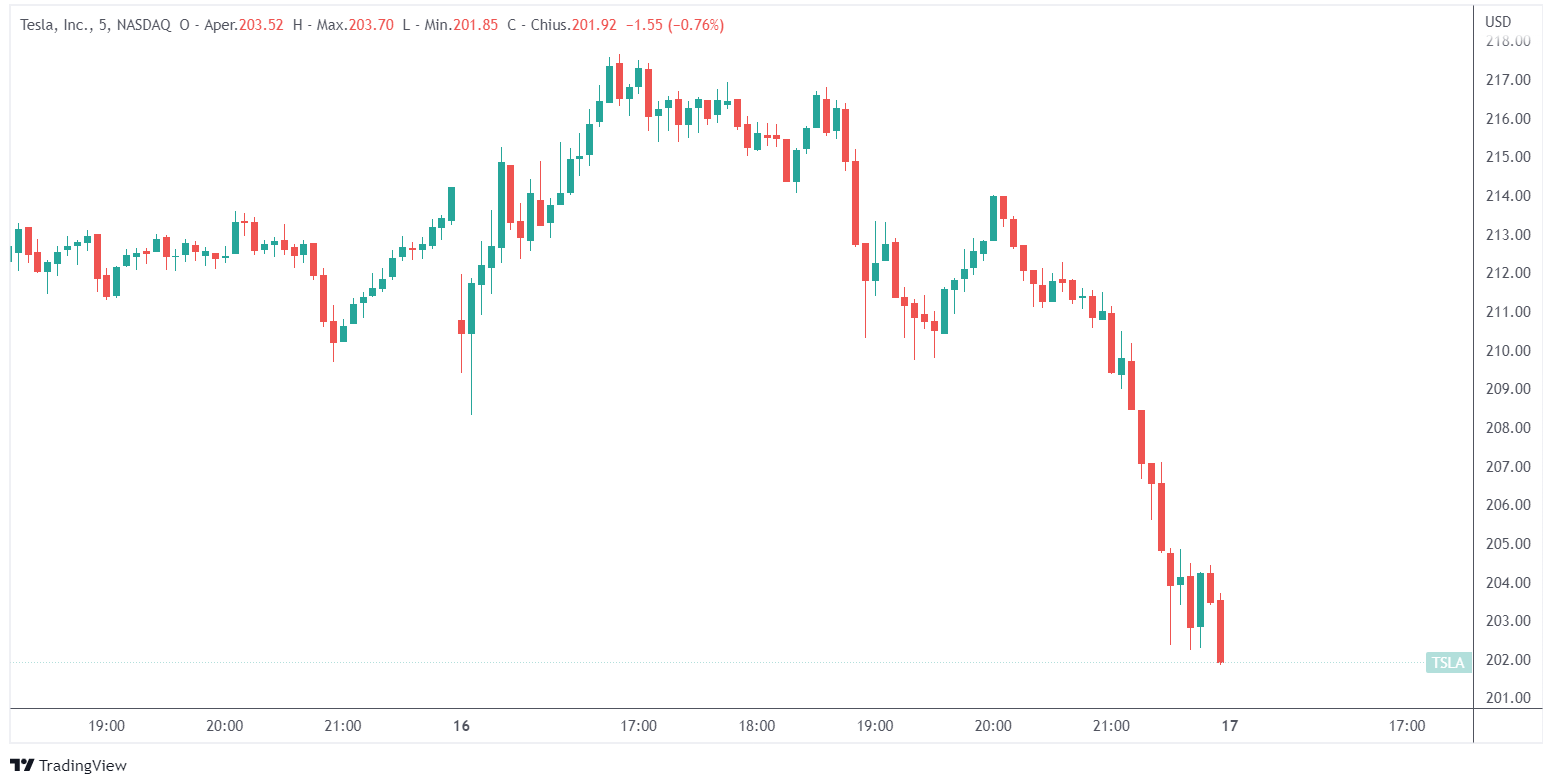Screen dimensions: 1547x782
Task: Click the 16 date marker on the time axis
Action: coord(461,726)
